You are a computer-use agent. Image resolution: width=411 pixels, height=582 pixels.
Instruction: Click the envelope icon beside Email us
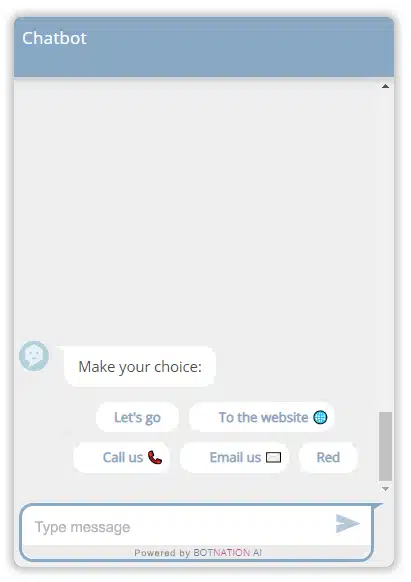(273, 458)
